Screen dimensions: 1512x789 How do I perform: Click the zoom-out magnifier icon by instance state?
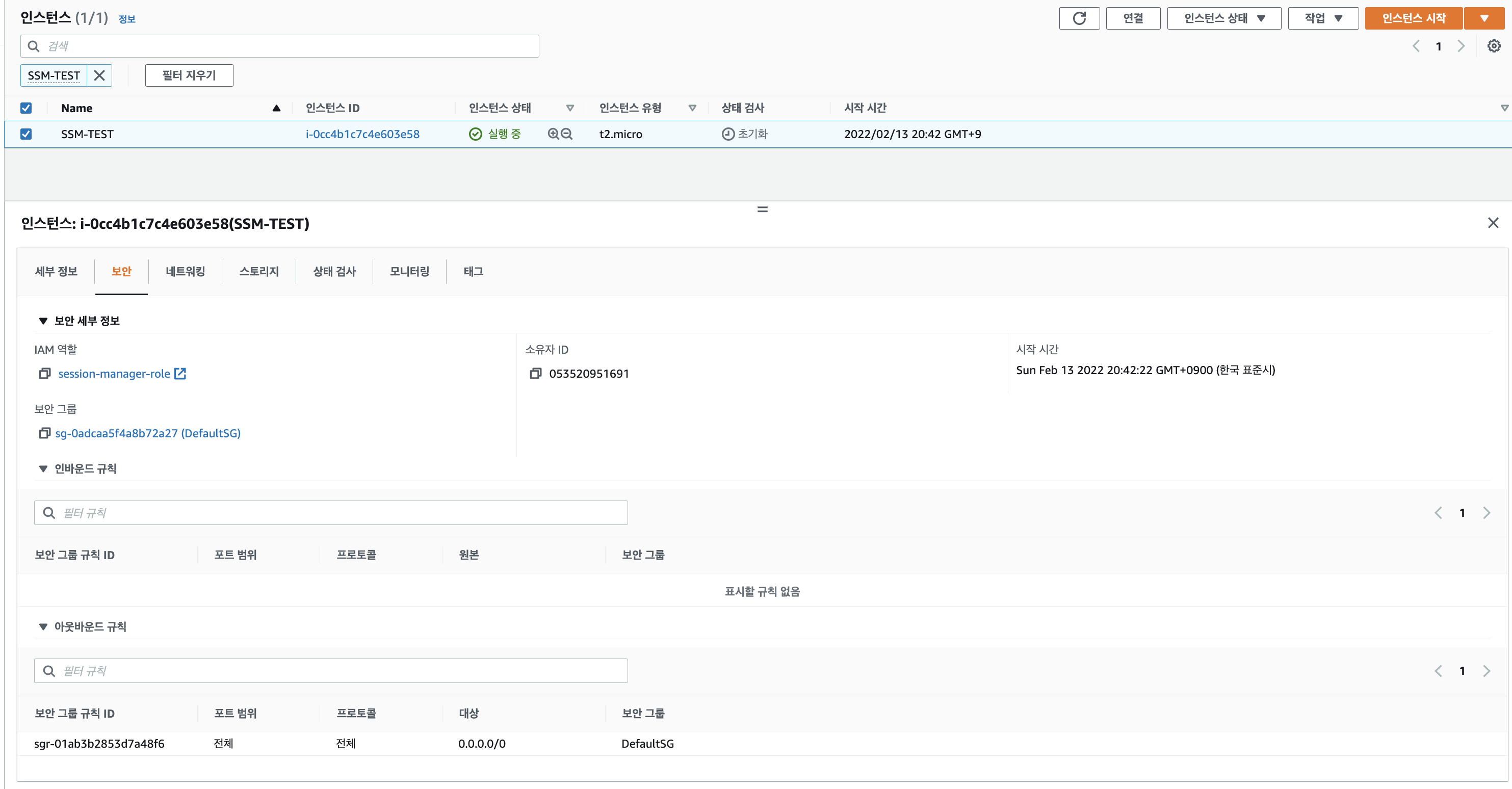566,134
